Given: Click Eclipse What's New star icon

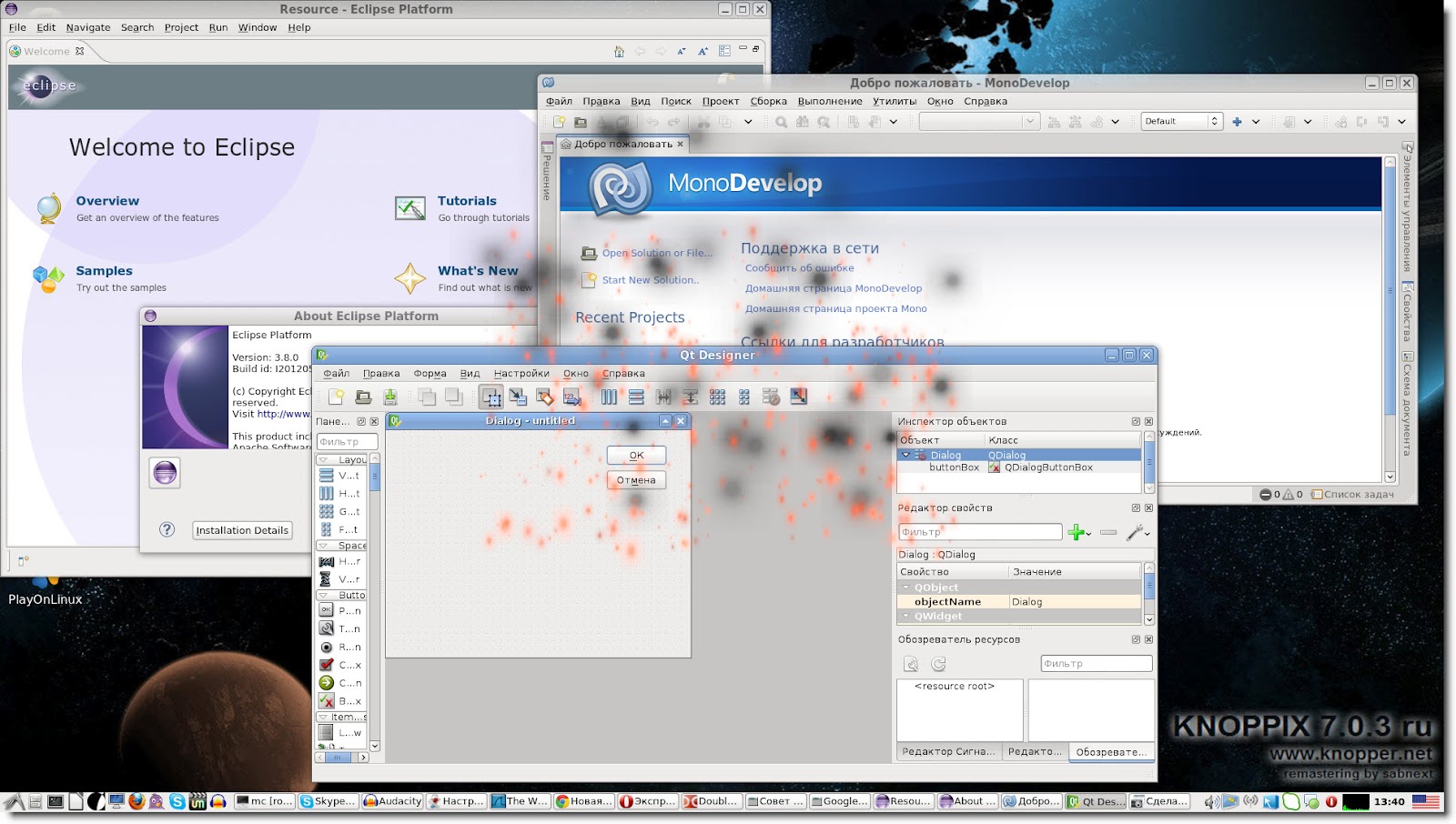Looking at the screenshot, I should point(410,278).
